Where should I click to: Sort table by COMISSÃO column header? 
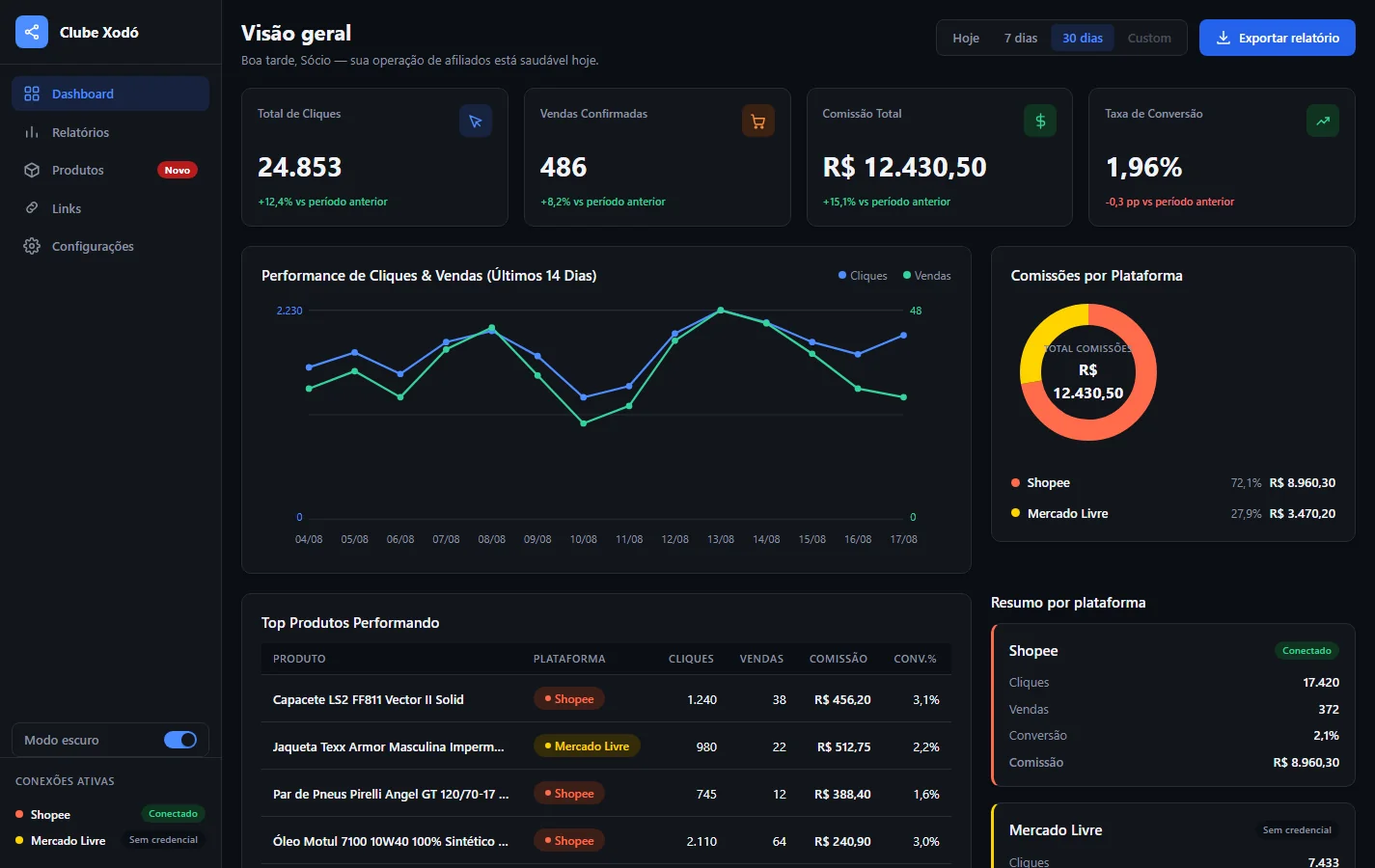pos(839,659)
